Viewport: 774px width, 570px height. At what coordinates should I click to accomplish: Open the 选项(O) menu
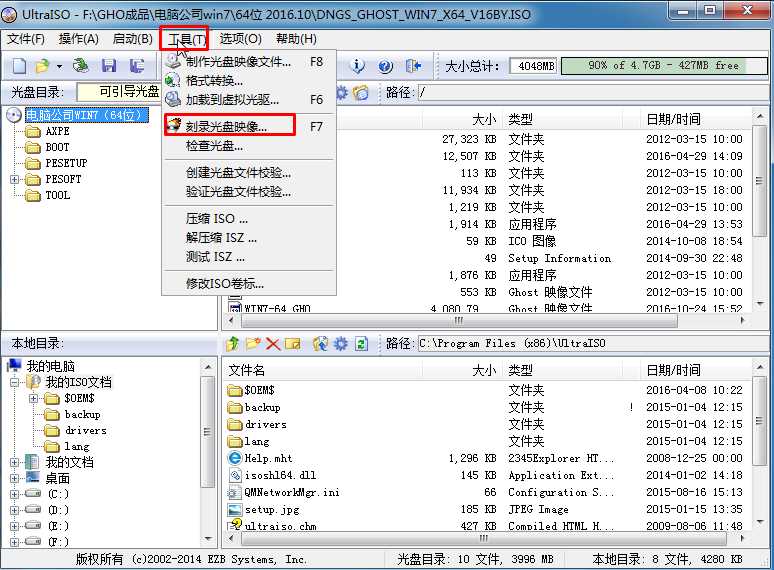240,38
